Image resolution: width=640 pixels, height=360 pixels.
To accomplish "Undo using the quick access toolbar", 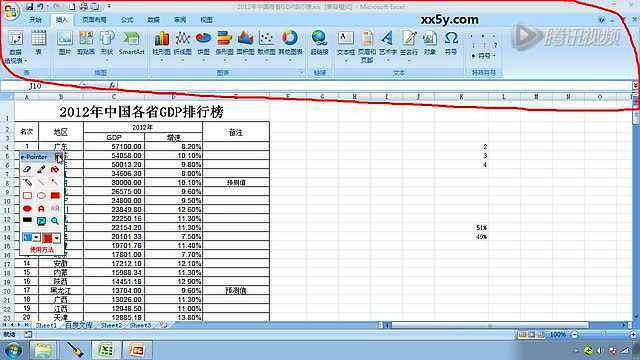I will coord(40,7).
